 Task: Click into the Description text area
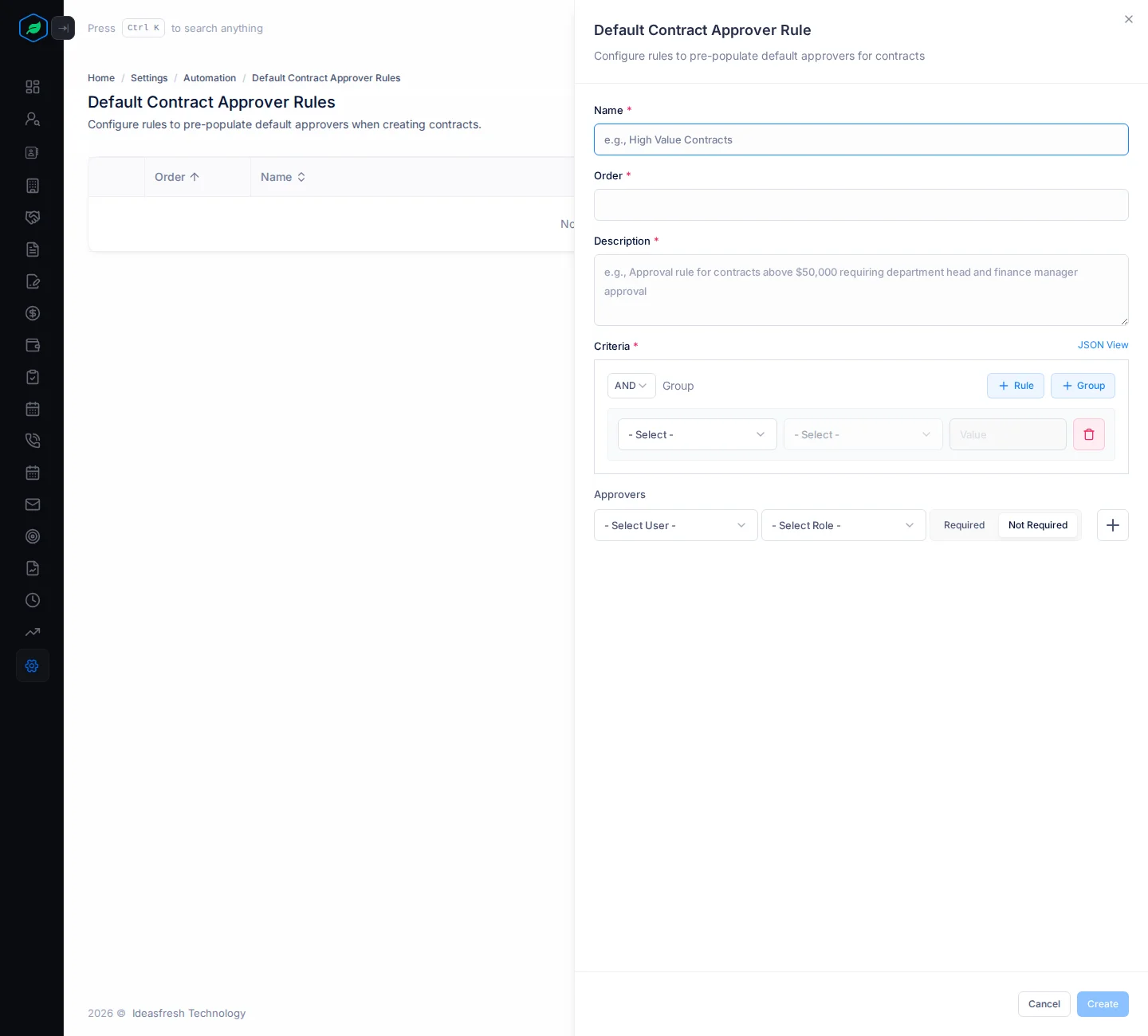pyautogui.click(x=861, y=290)
